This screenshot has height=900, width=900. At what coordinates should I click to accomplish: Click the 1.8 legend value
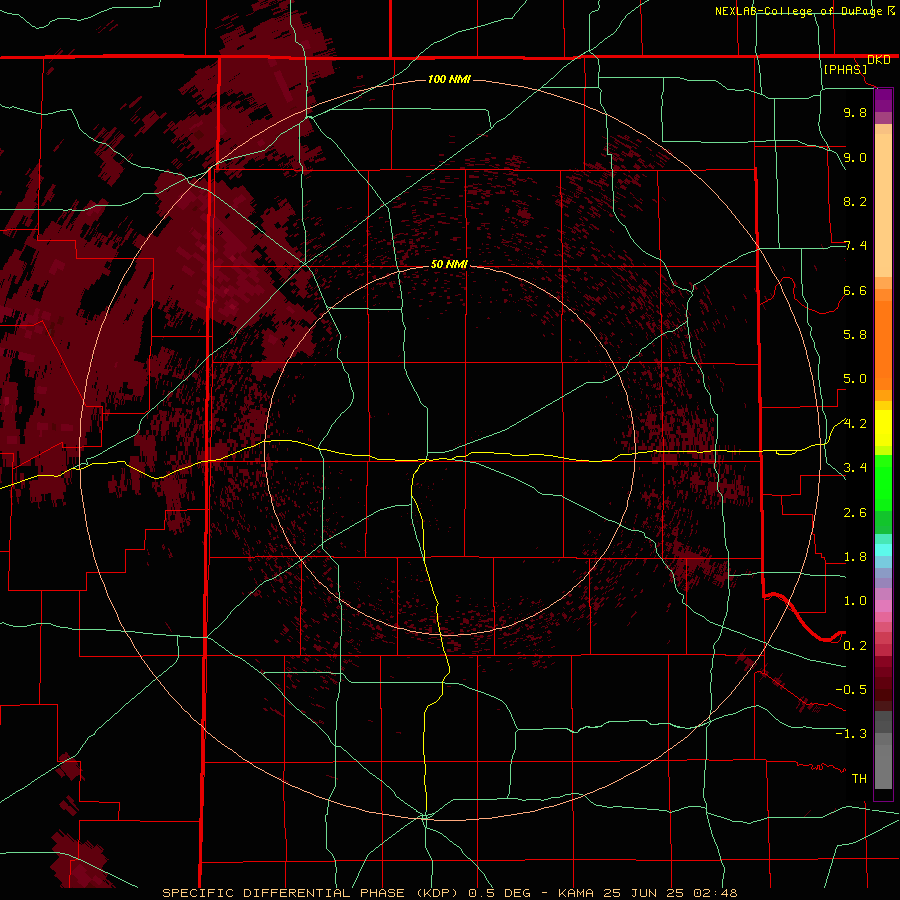tap(855, 557)
